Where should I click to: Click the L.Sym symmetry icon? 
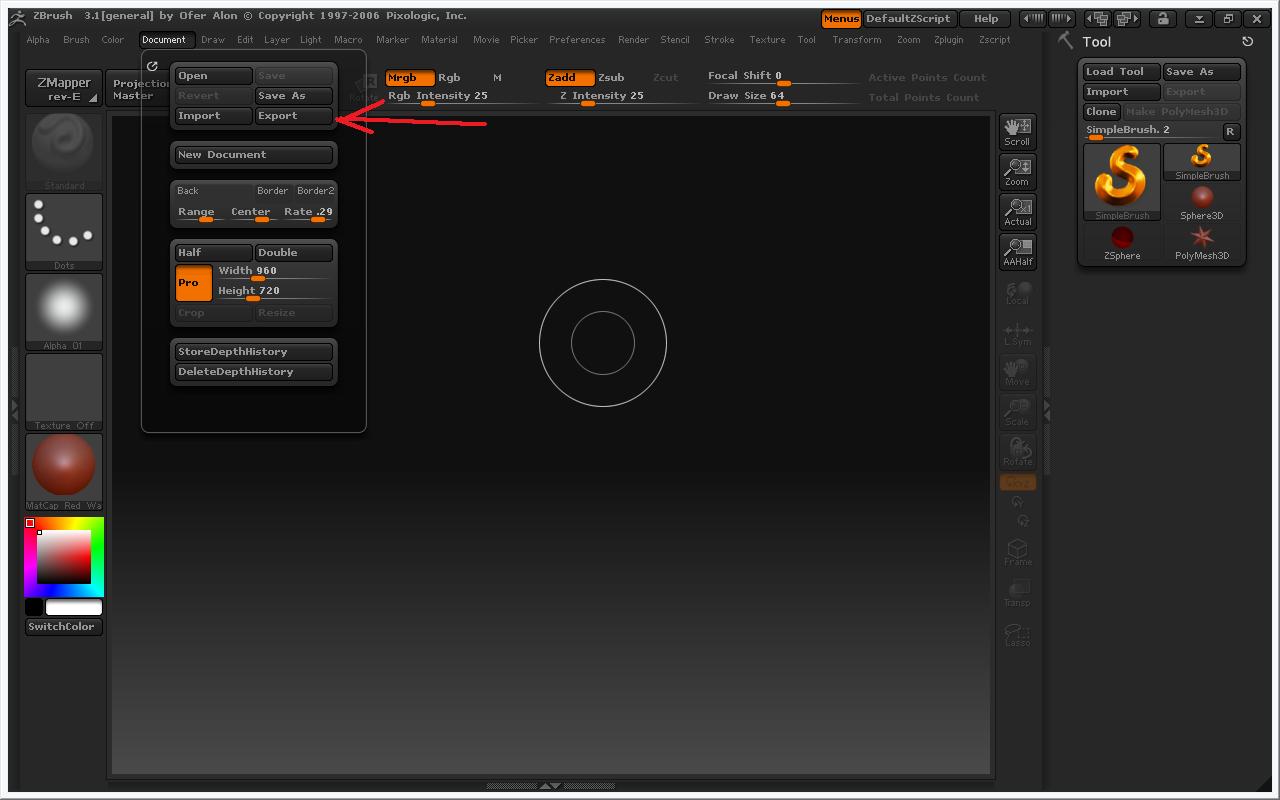[x=1017, y=334]
